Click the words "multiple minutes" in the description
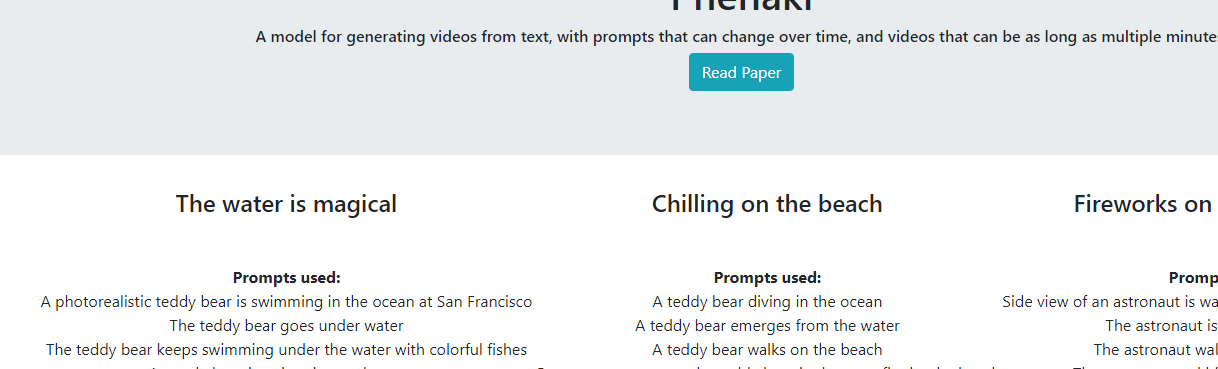The image size is (1218, 369). pos(1157,37)
